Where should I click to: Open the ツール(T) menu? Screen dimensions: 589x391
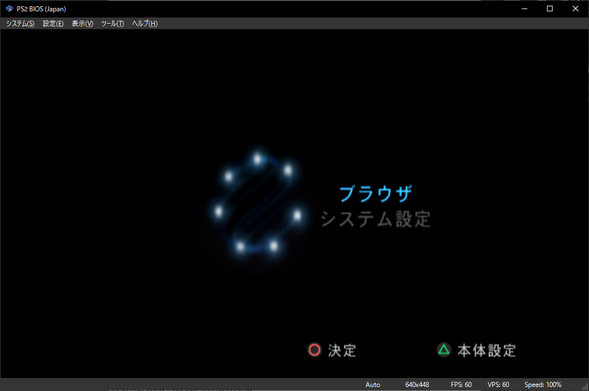112,24
